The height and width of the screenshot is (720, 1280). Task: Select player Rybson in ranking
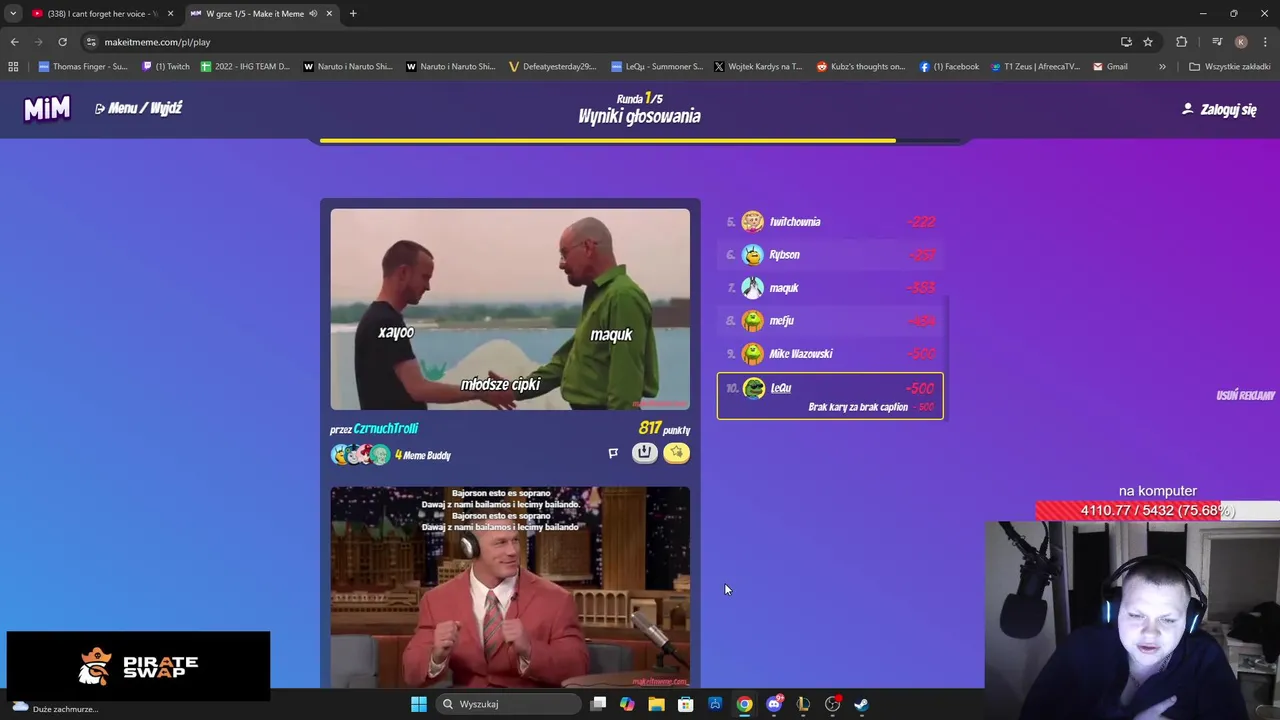pyautogui.click(x=830, y=255)
